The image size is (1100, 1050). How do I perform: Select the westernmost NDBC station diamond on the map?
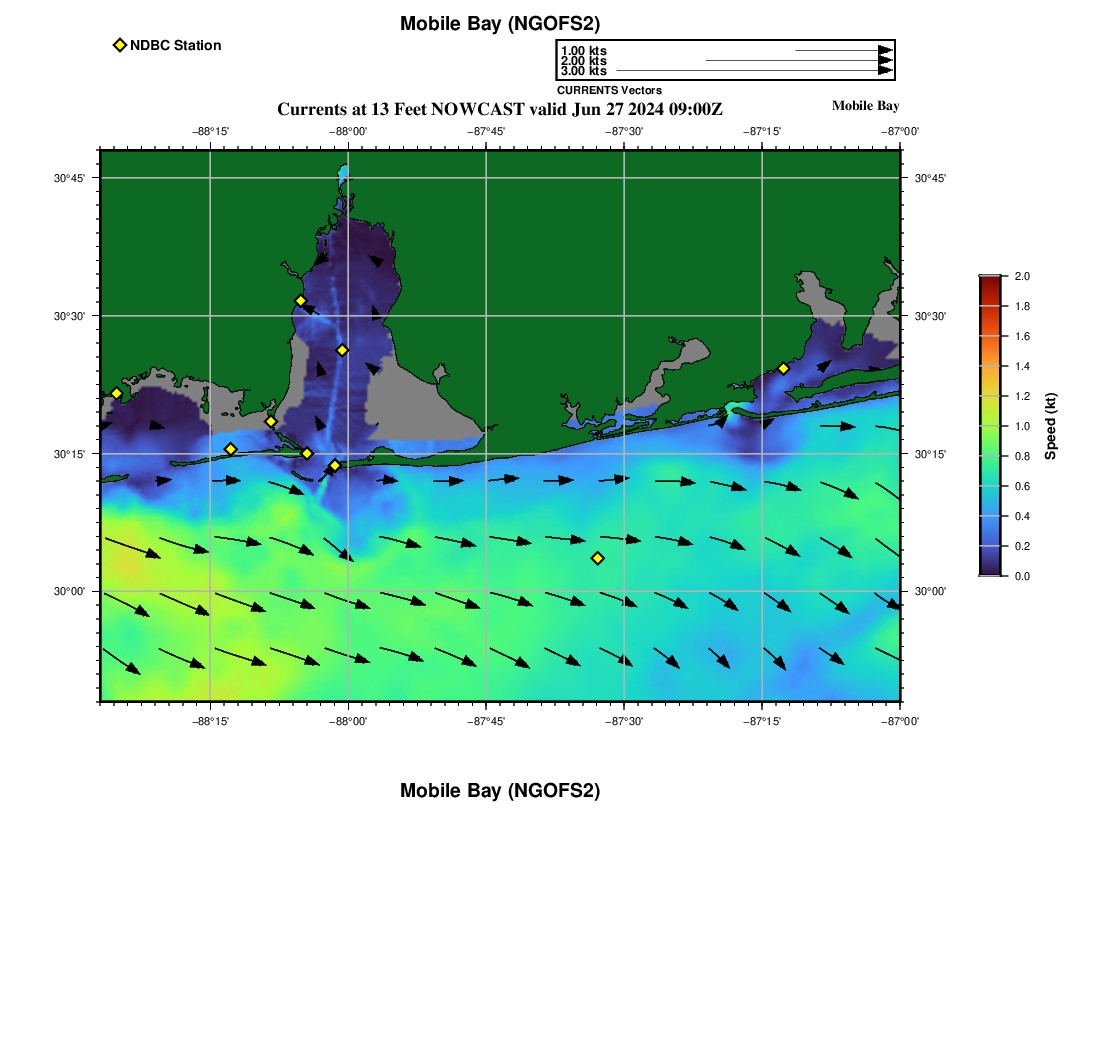pos(116,393)
